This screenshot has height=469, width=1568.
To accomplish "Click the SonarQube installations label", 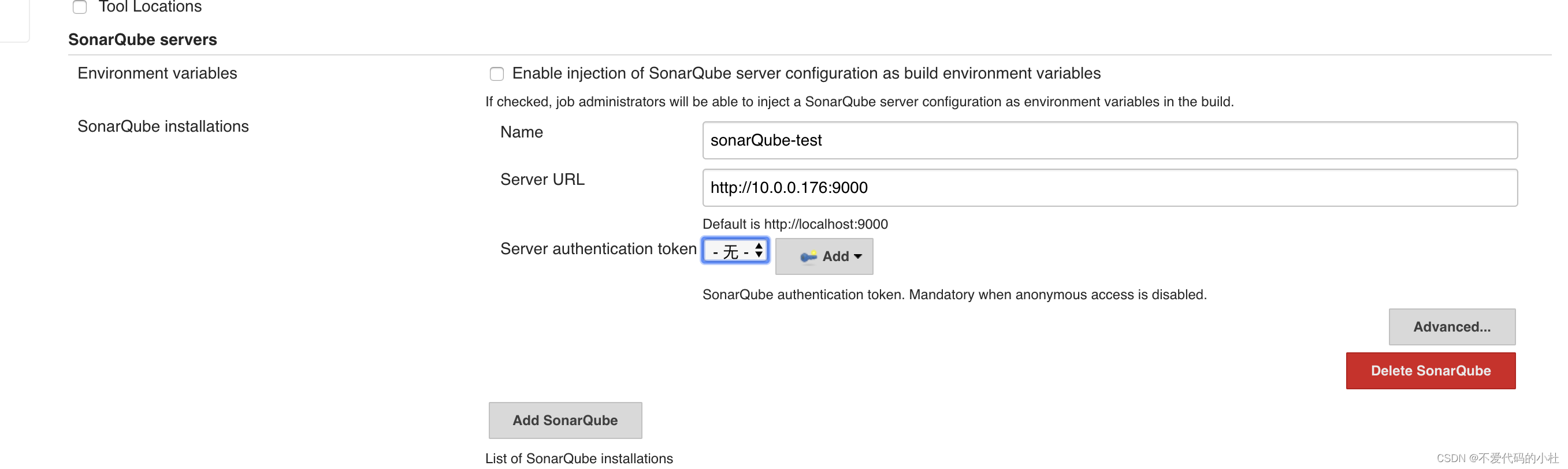I will (163, 126).
